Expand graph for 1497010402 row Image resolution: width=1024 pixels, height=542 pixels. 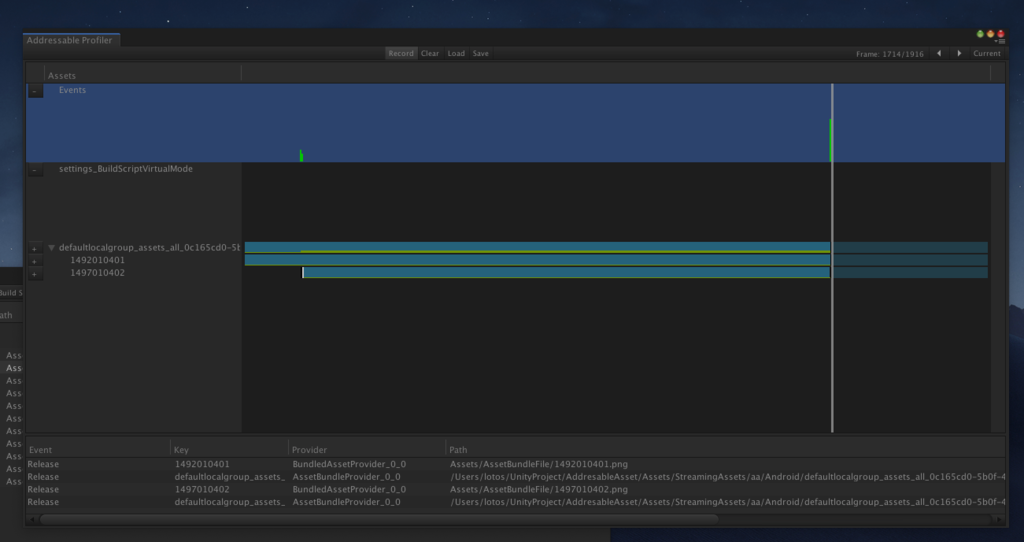tap(35, 274)
